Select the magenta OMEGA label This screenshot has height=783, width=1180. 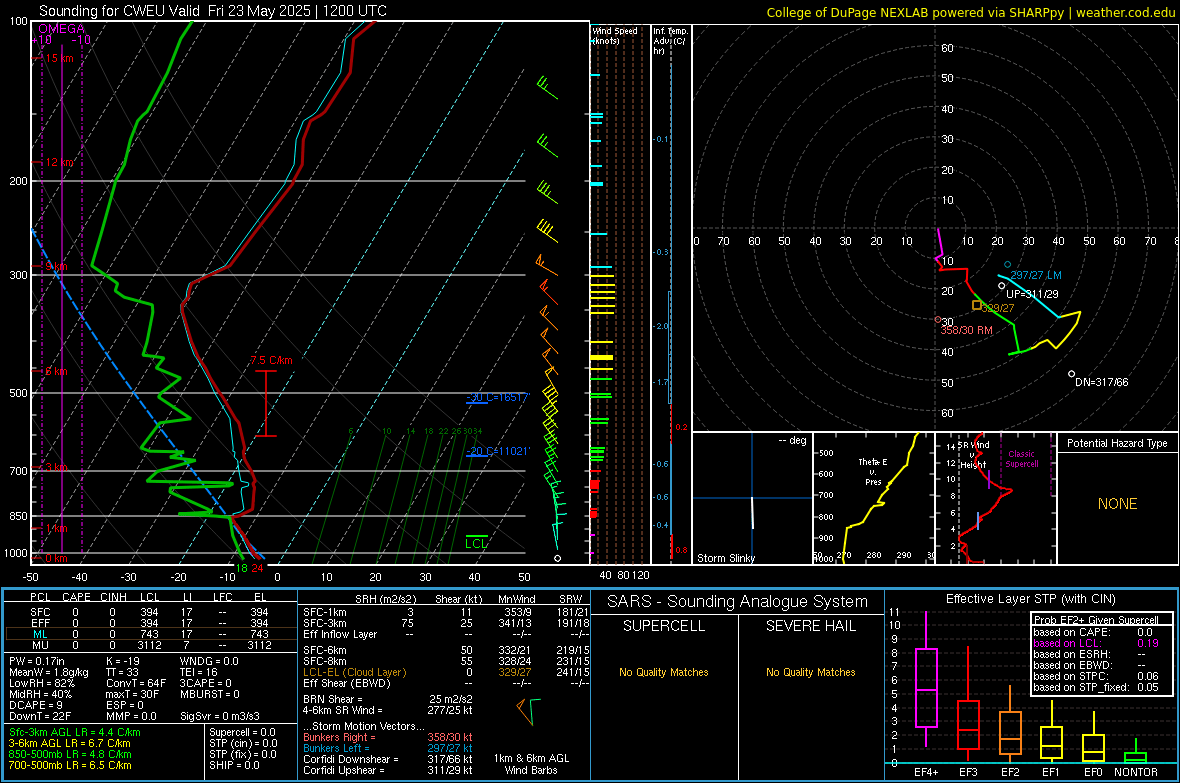pos(62,29)
